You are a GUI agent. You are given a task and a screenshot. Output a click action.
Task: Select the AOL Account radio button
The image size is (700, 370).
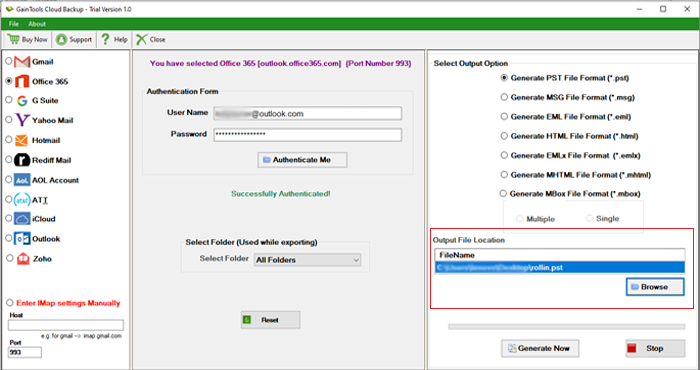pos(8,179)
